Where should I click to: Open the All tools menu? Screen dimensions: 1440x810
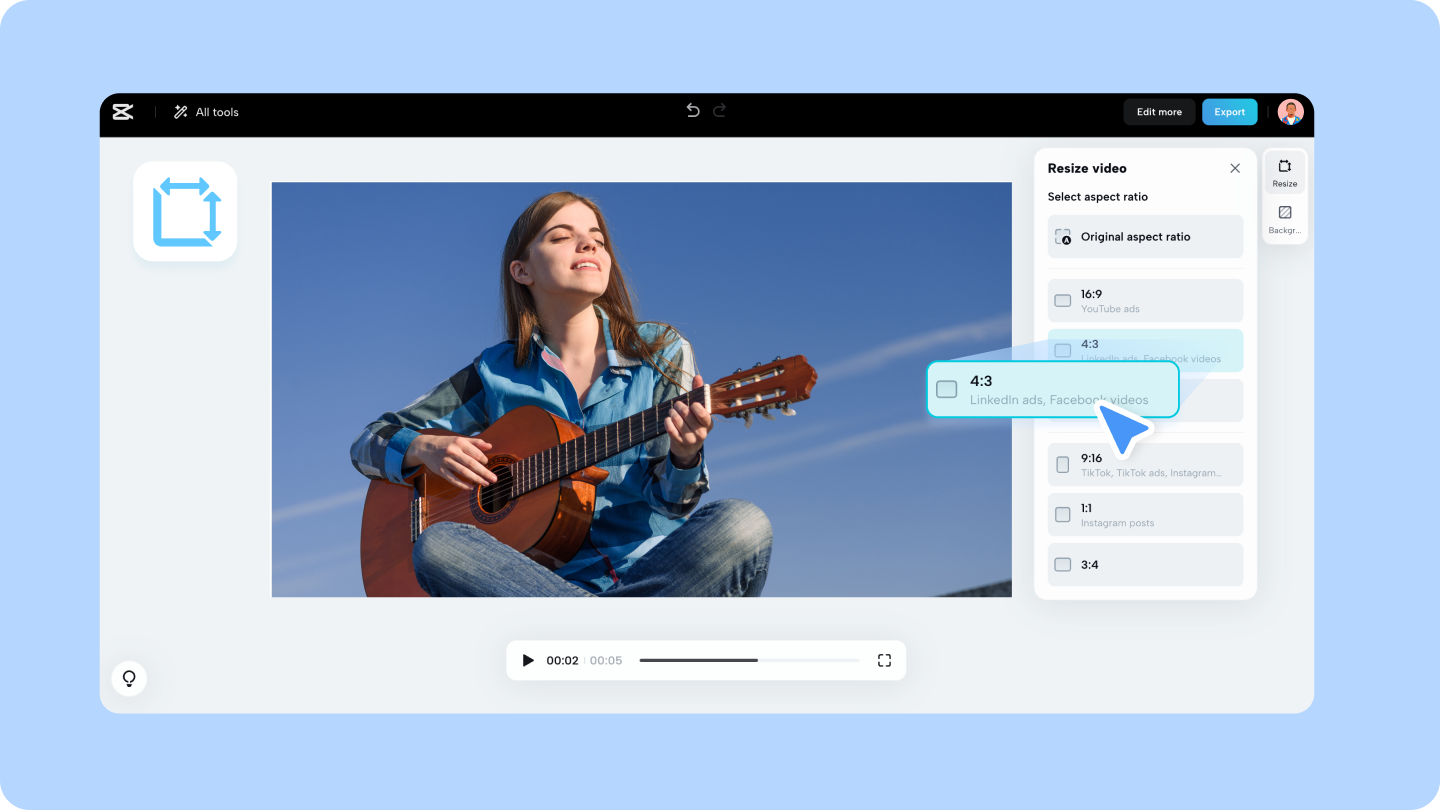(206, 112)
